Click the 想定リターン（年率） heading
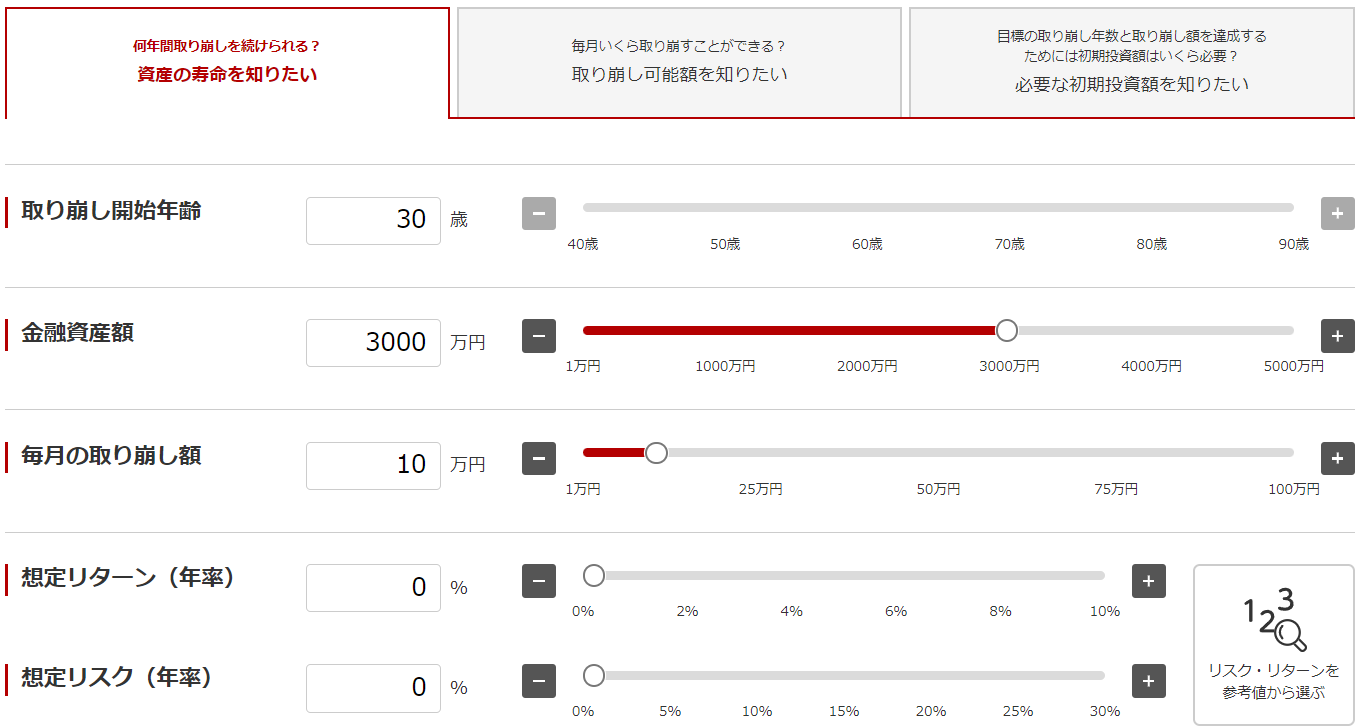Image resolution: width=1363 pixels, height=728 pixels. click(128, 578)
